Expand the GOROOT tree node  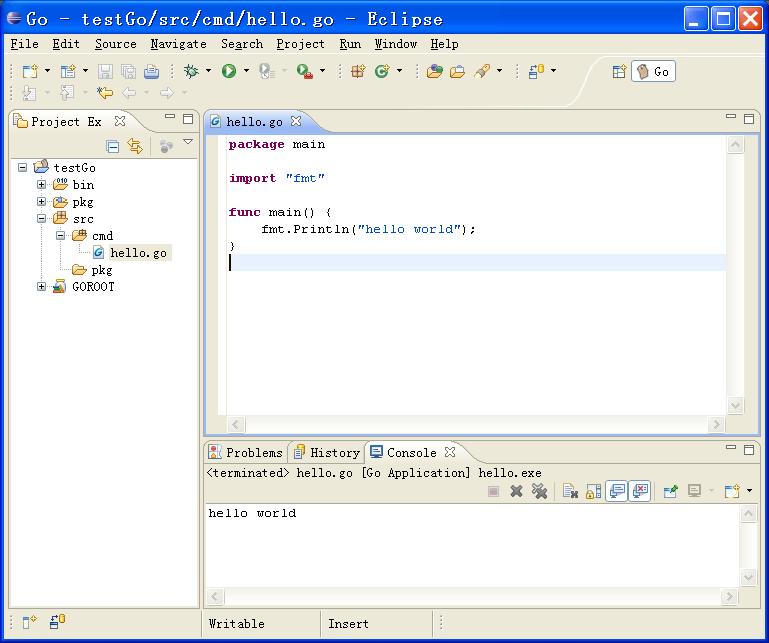42,287
